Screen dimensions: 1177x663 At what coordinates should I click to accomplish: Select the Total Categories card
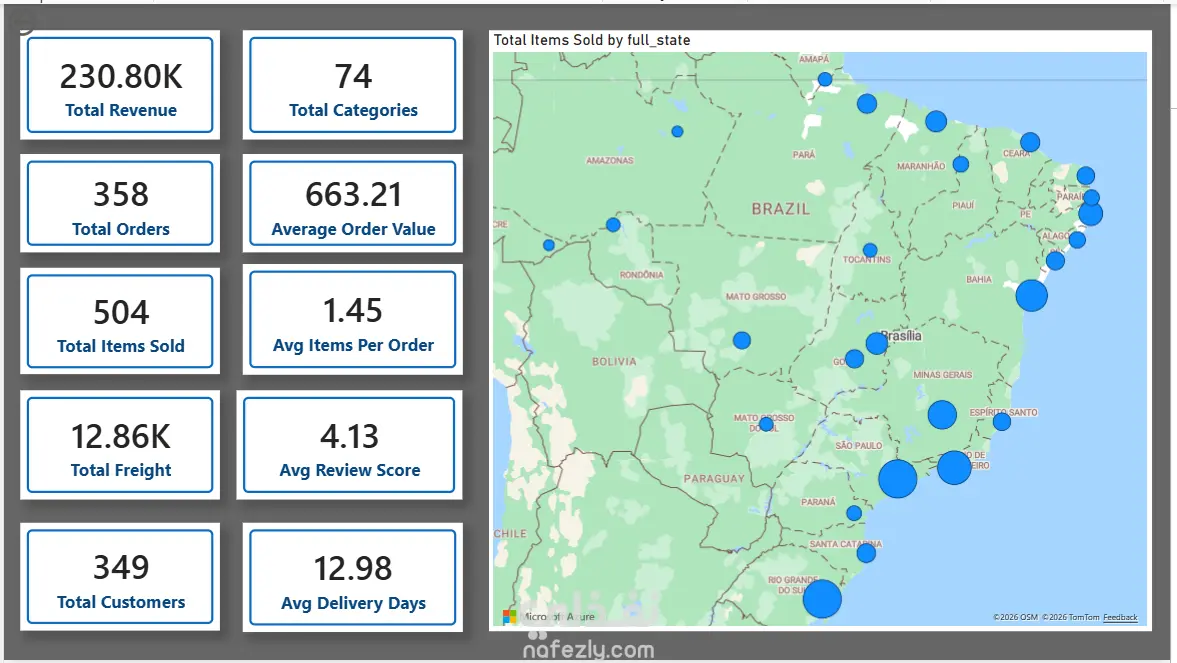353,85
